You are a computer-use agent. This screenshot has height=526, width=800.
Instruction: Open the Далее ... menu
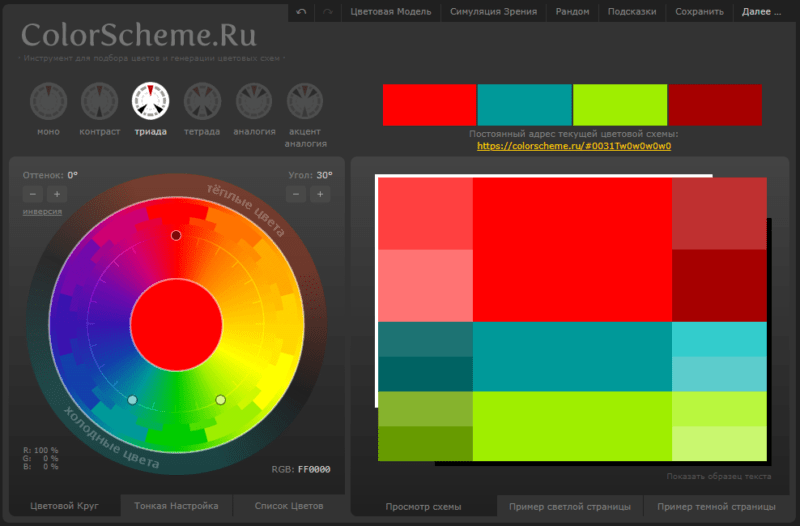(762, 11)
